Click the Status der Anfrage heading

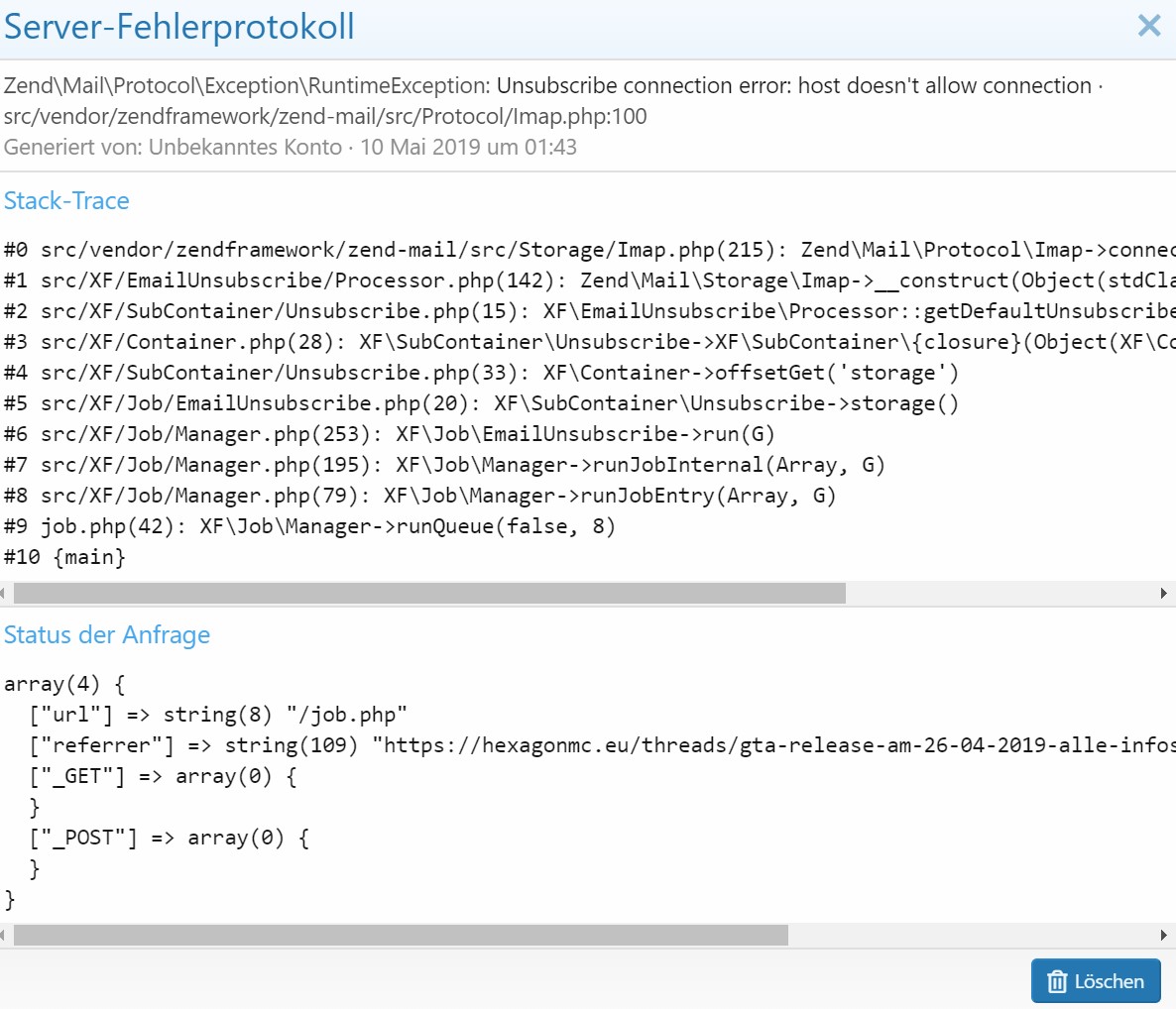tap(107, 635)
